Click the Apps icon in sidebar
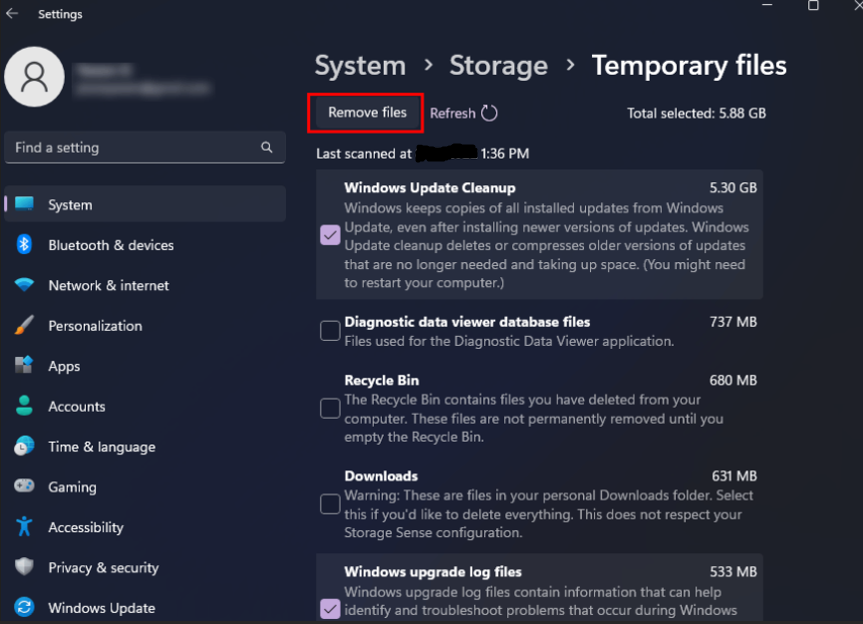The height and width of the screenshot is (624, 863). 24,365
